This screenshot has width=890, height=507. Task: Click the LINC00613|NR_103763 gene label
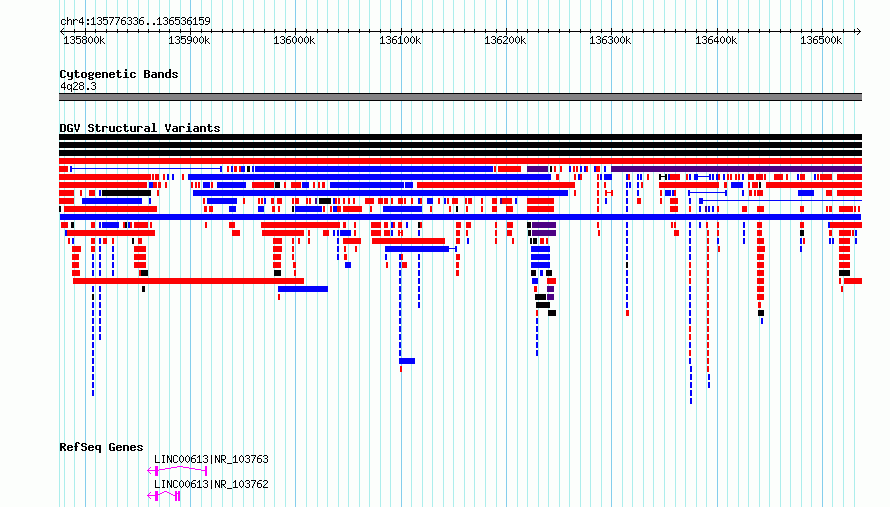click(x=211, y=459)
